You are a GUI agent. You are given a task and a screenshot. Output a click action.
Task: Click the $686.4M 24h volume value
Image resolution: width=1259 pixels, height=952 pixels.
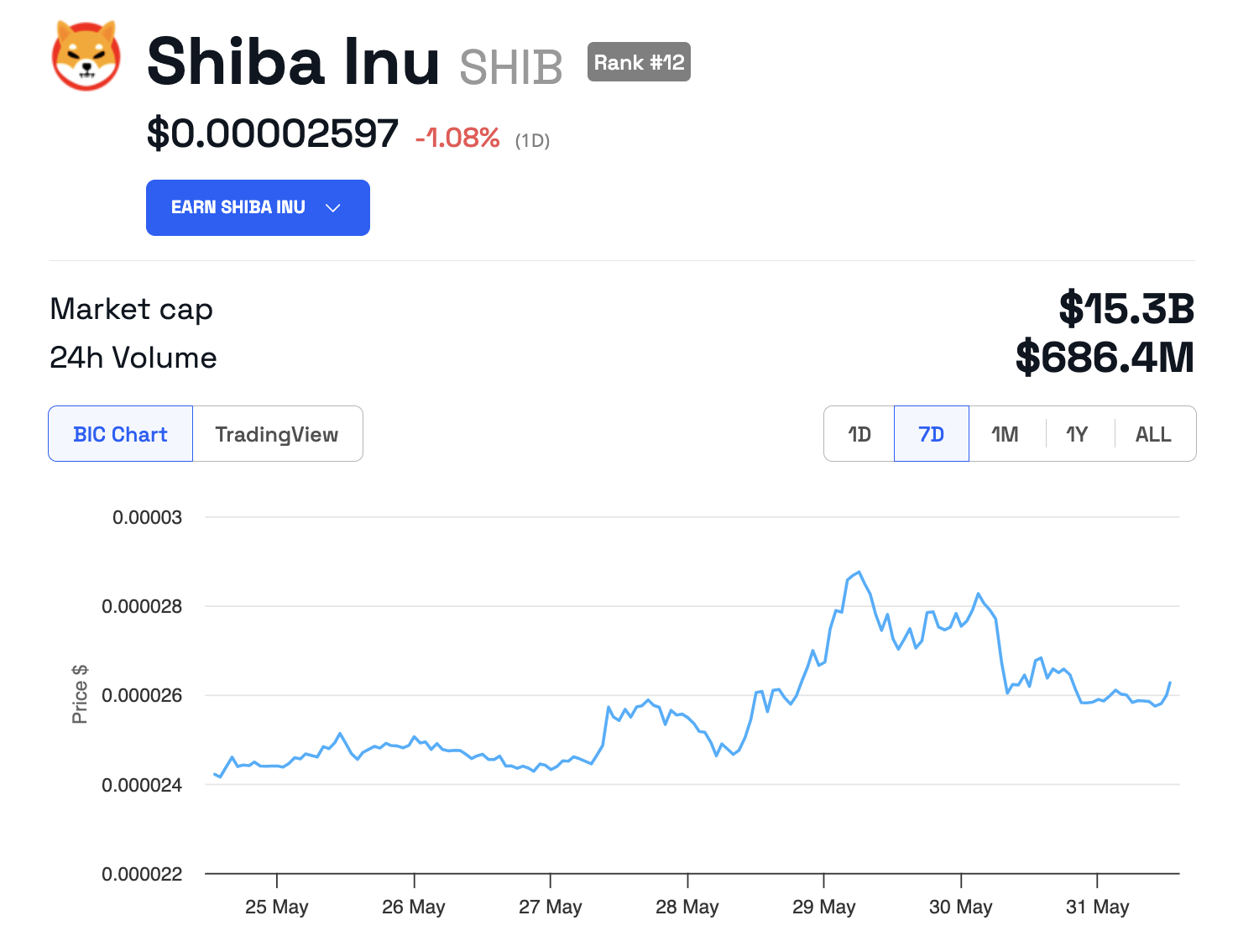[1105, 358]
